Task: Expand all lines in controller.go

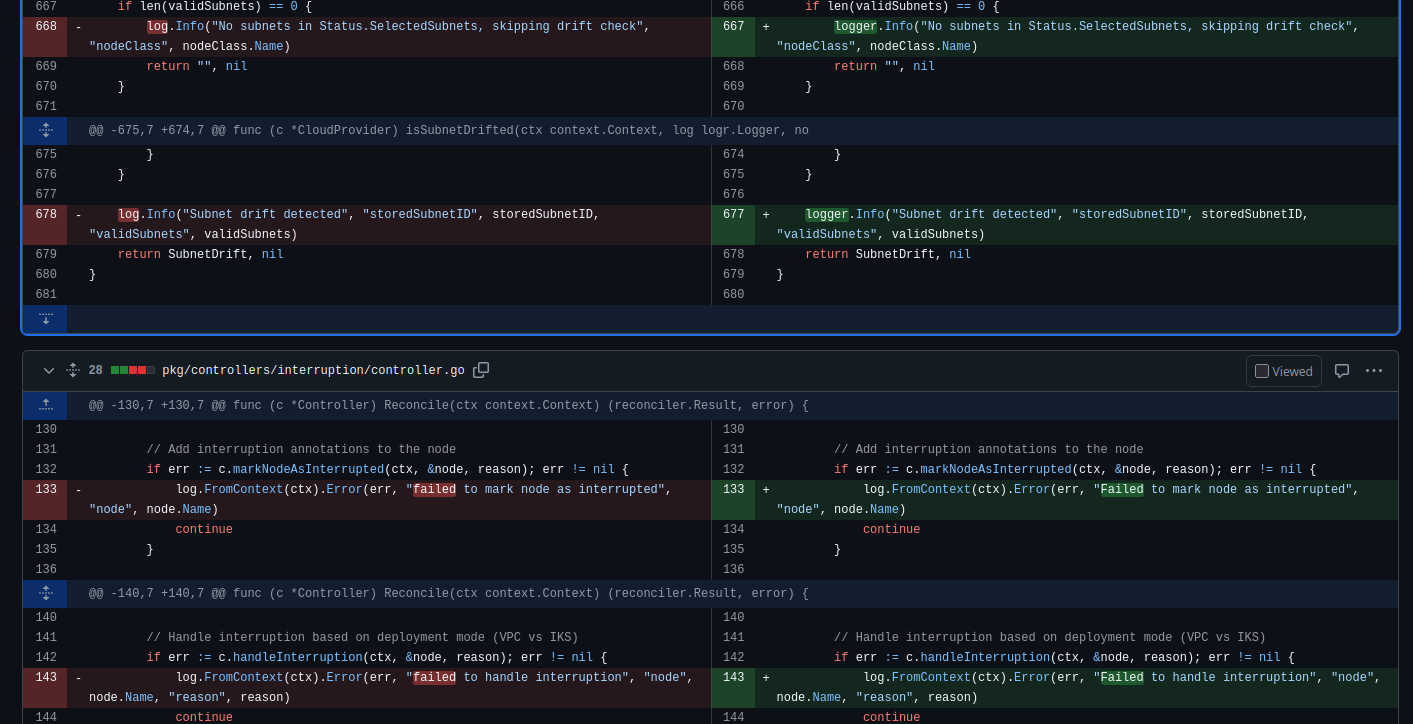Action: [x=73, y=371]
